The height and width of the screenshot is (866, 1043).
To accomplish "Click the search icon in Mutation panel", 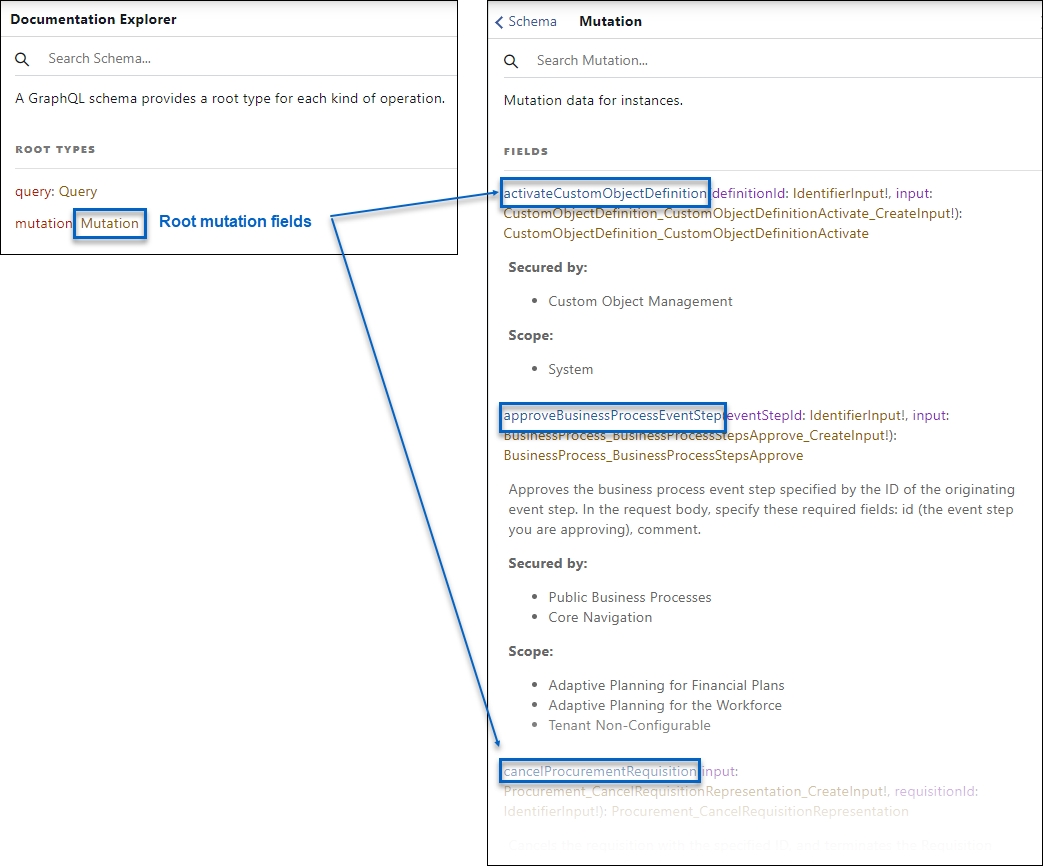I will tap(511, 61).
